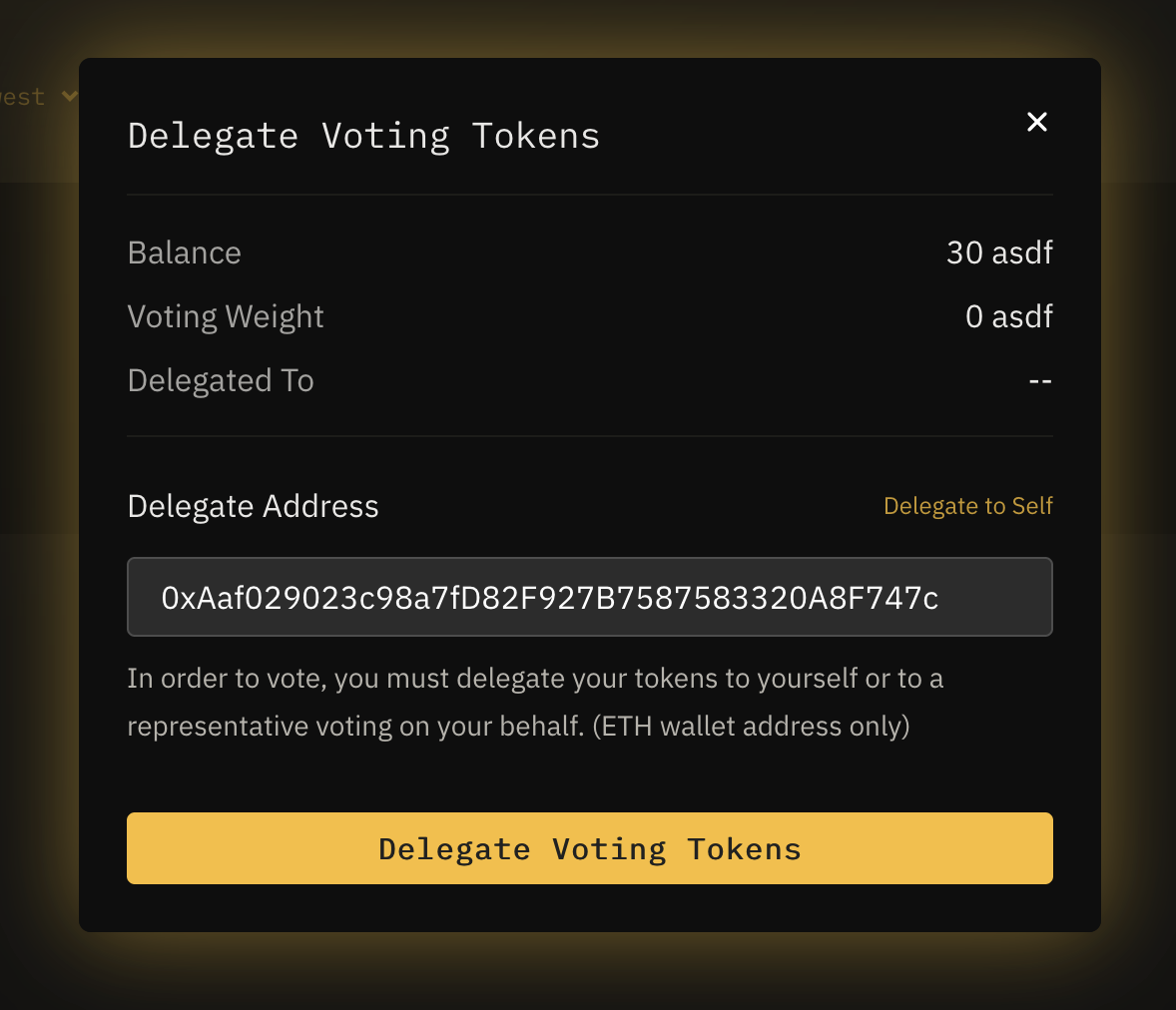Image resolution: width=1176 pixels, height=1010 pixels.
Task: Click the 'In order to vote' helper text
Action: (534, 679)
